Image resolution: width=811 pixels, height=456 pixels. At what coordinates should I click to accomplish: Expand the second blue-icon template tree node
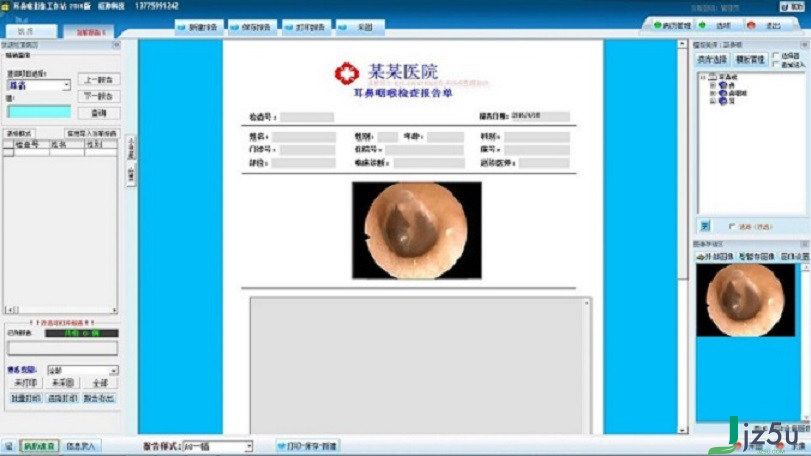point(713,94)
